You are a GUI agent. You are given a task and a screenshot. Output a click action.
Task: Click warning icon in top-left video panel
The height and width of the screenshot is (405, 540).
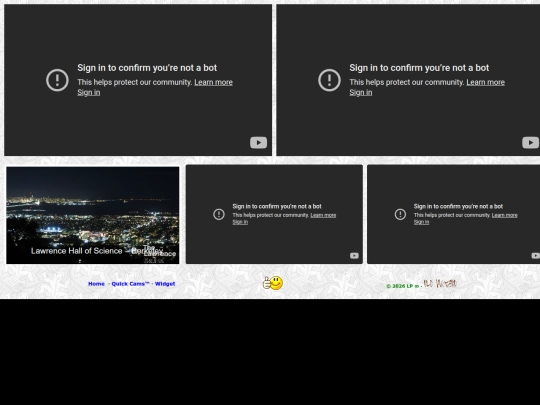pos(57,80)
